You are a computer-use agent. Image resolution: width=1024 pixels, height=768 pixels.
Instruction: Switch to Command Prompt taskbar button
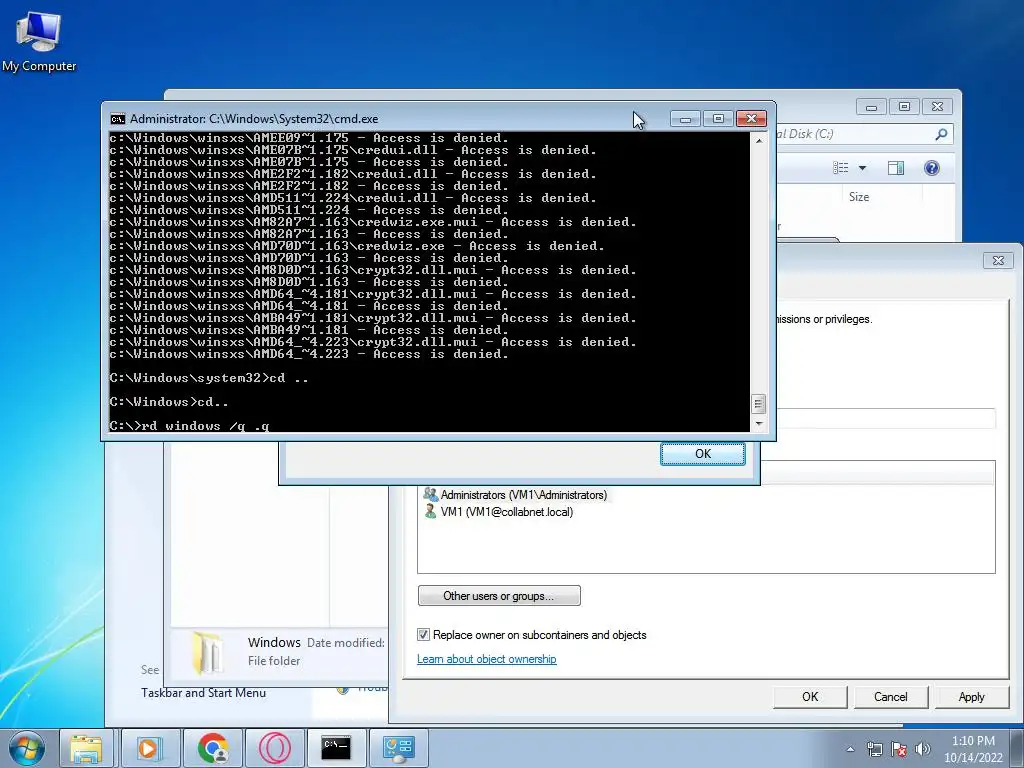coord(336,748)
